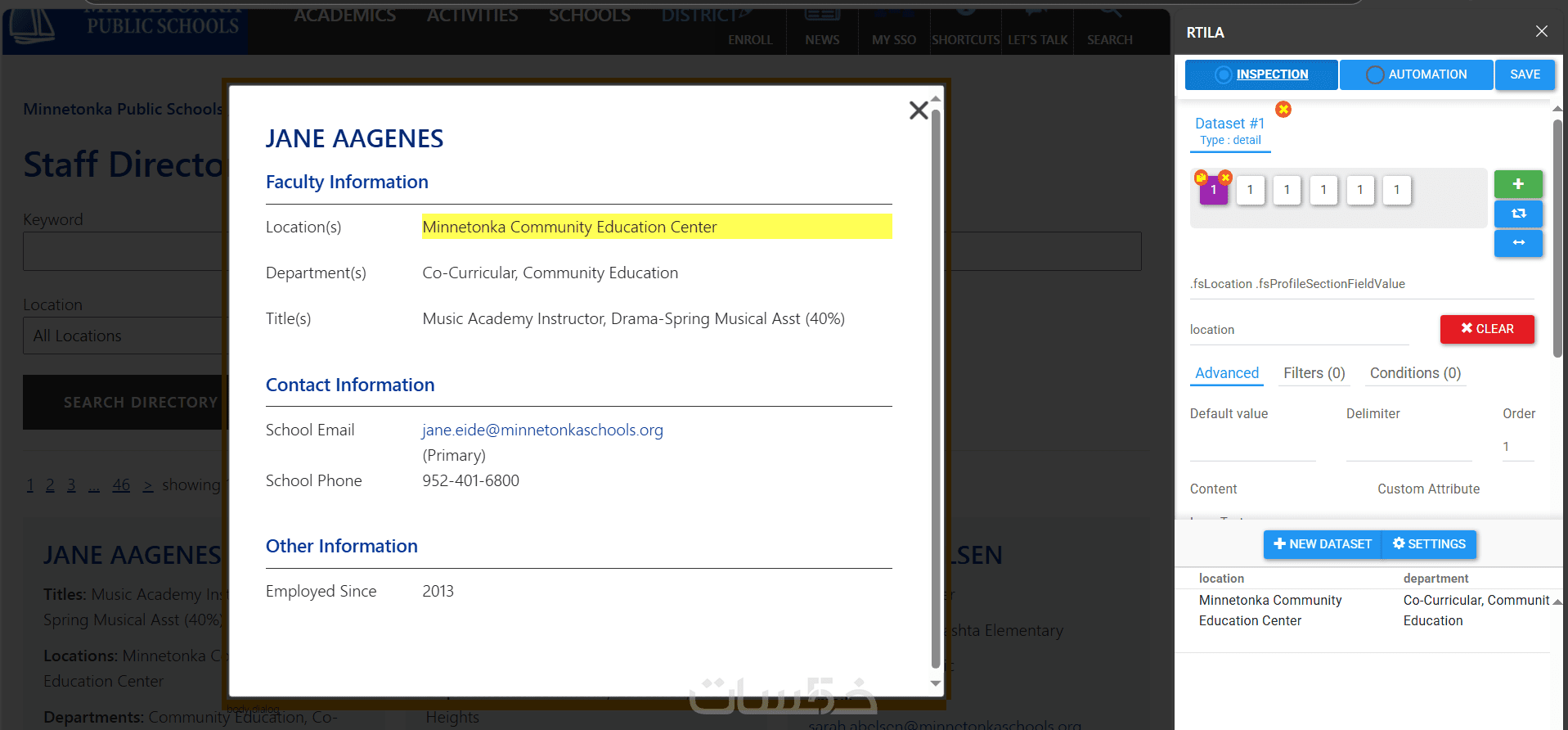
Task: Open the Academics menu on the school site
Action: tap(345, 16)
